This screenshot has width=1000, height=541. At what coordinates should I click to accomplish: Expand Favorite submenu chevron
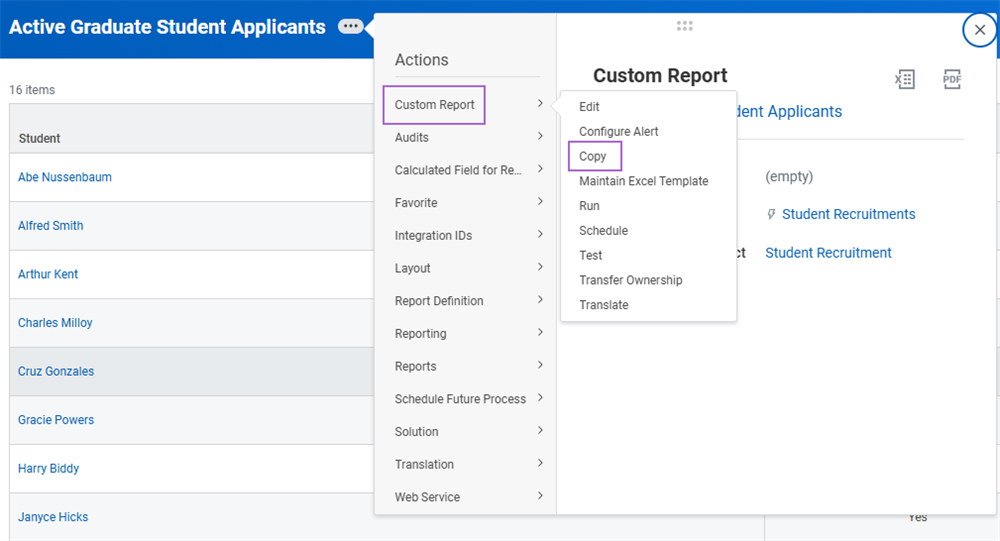pyautogui.click(x=540, y=202)
